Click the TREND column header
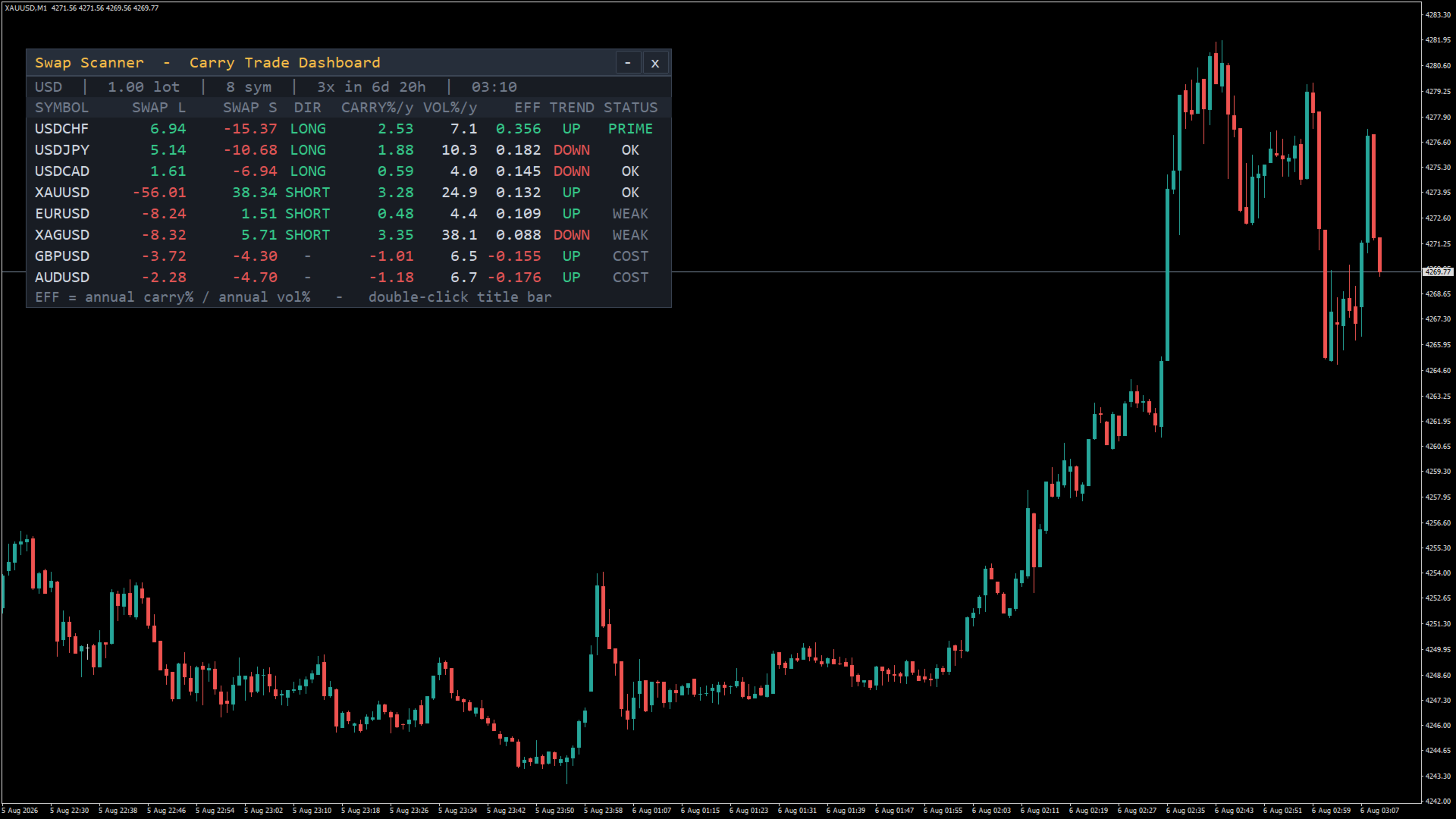1456x819 pixels. pyautogui.click(x=572, y=108)
